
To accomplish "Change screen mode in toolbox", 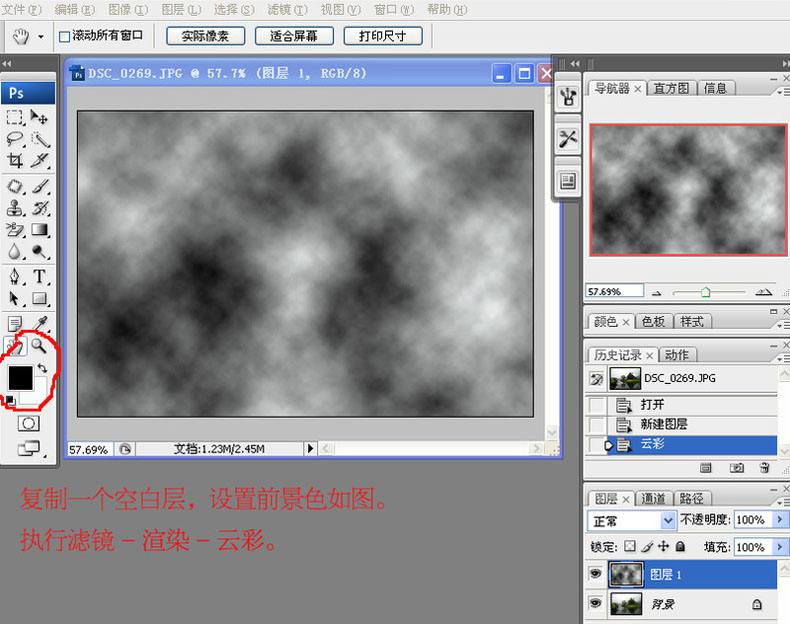I will click(29, 448).
